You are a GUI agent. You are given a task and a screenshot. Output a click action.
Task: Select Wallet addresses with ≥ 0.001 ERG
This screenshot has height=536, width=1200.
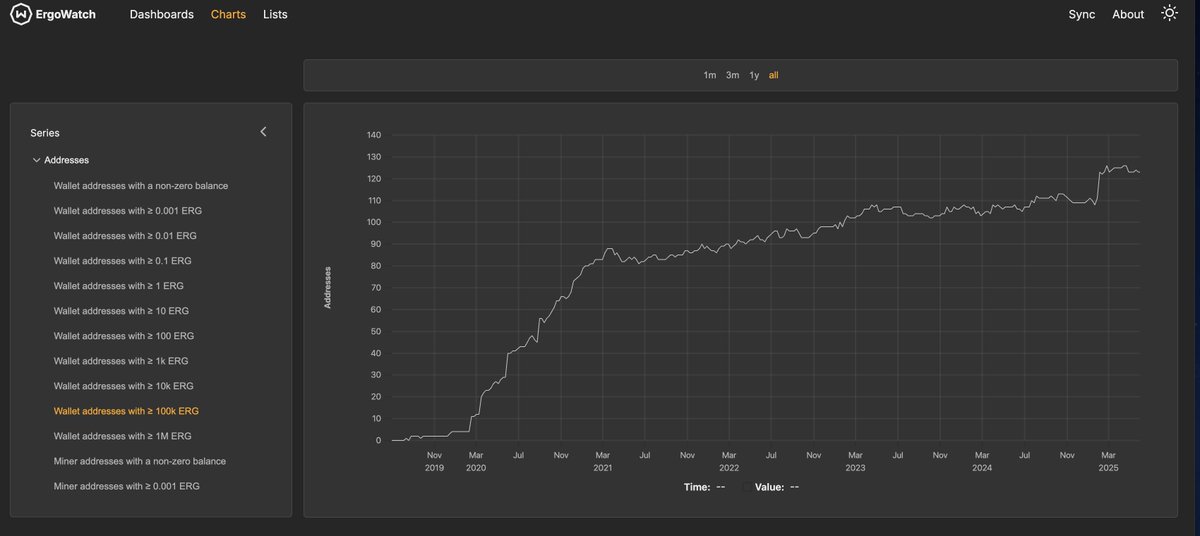tap(128, 211)
